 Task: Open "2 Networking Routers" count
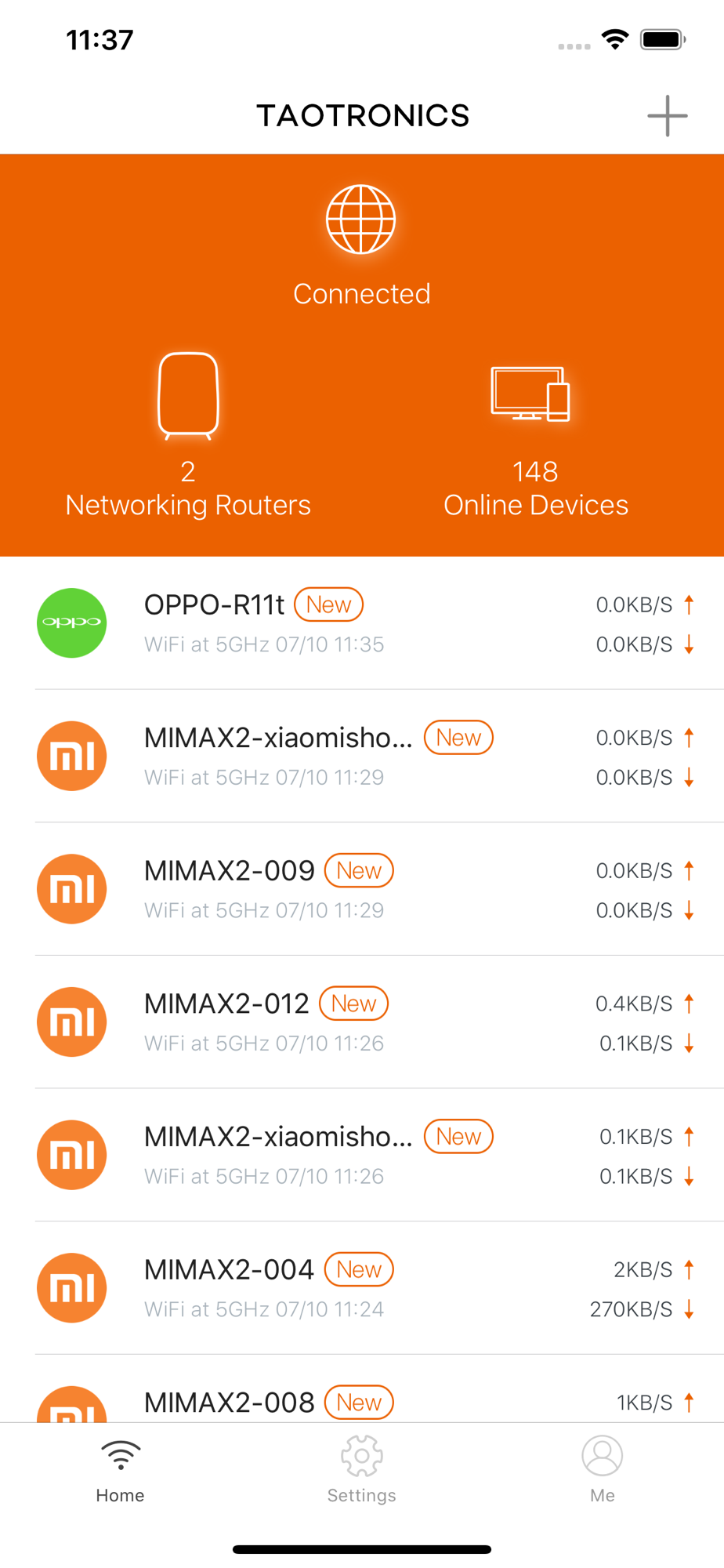click(x=188, y=488)
